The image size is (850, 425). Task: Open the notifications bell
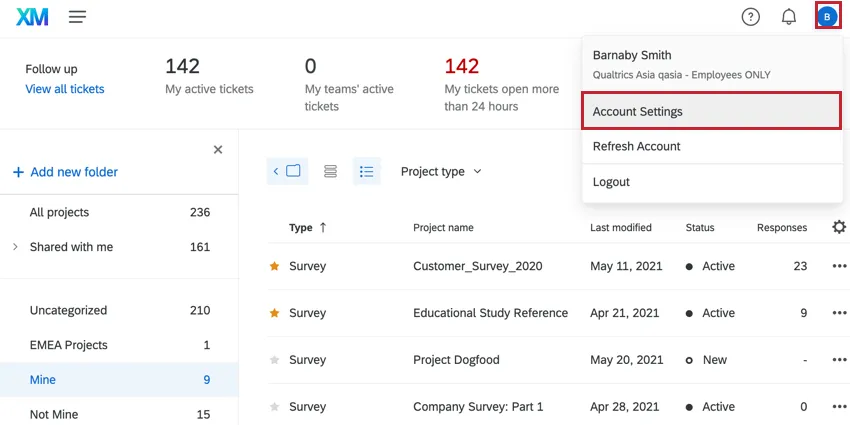coord(789,17)
